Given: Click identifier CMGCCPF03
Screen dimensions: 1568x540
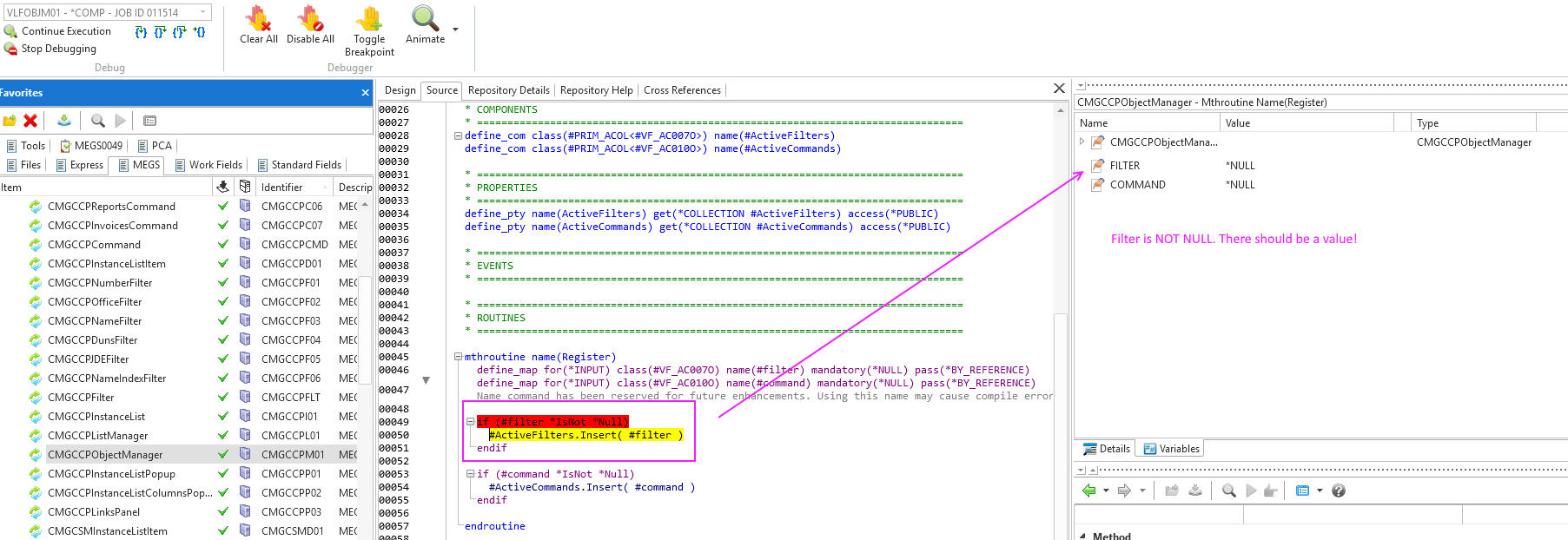Looking at the screenshot, I should [x=291, y=321].
